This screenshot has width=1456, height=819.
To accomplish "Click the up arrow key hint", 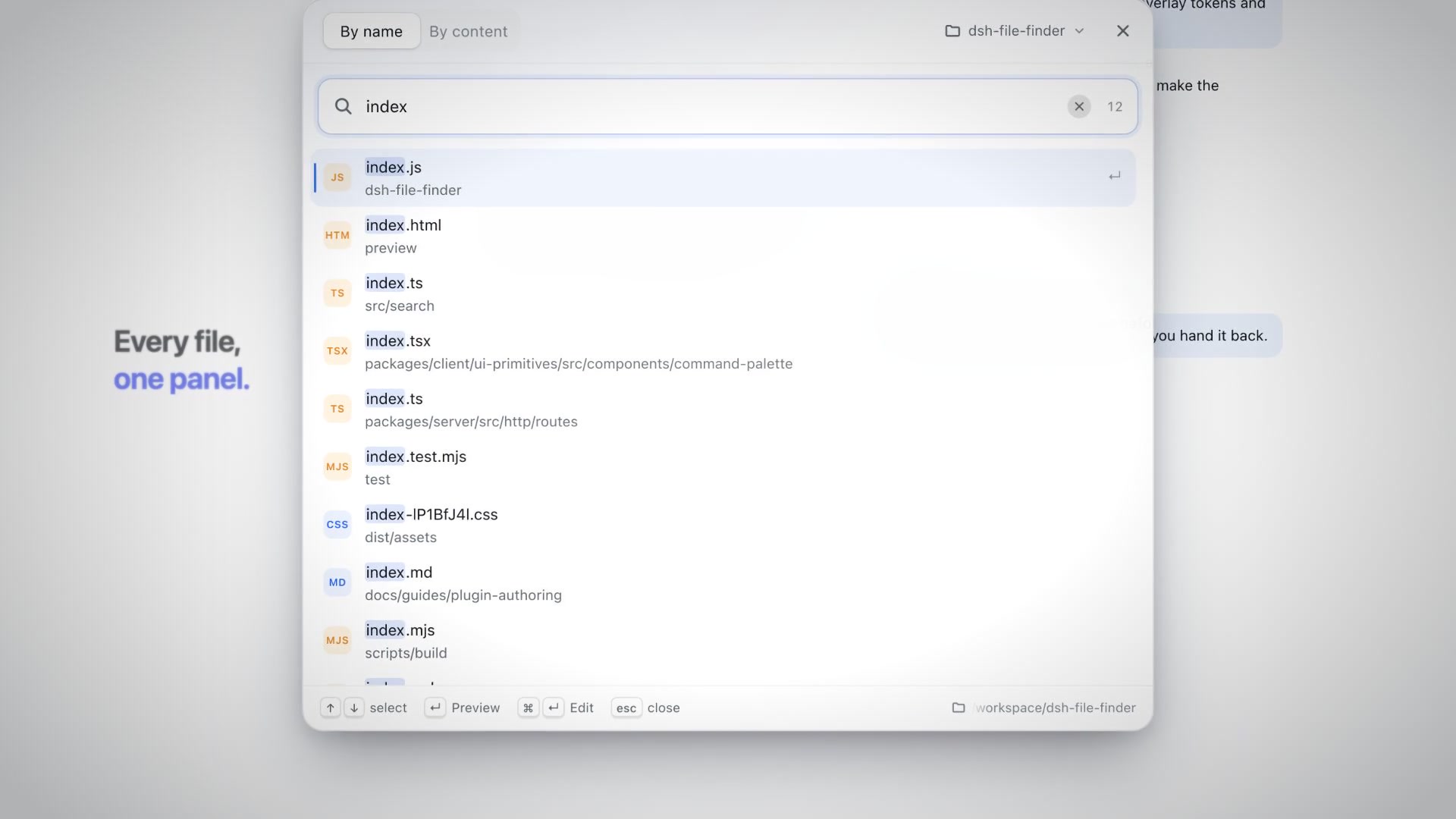I will (331, 708).
